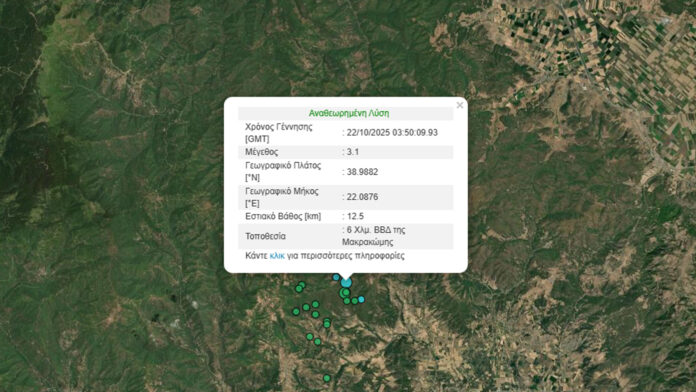Close the earthquake info popup
The image size is (696, 392).
(460, 105)
